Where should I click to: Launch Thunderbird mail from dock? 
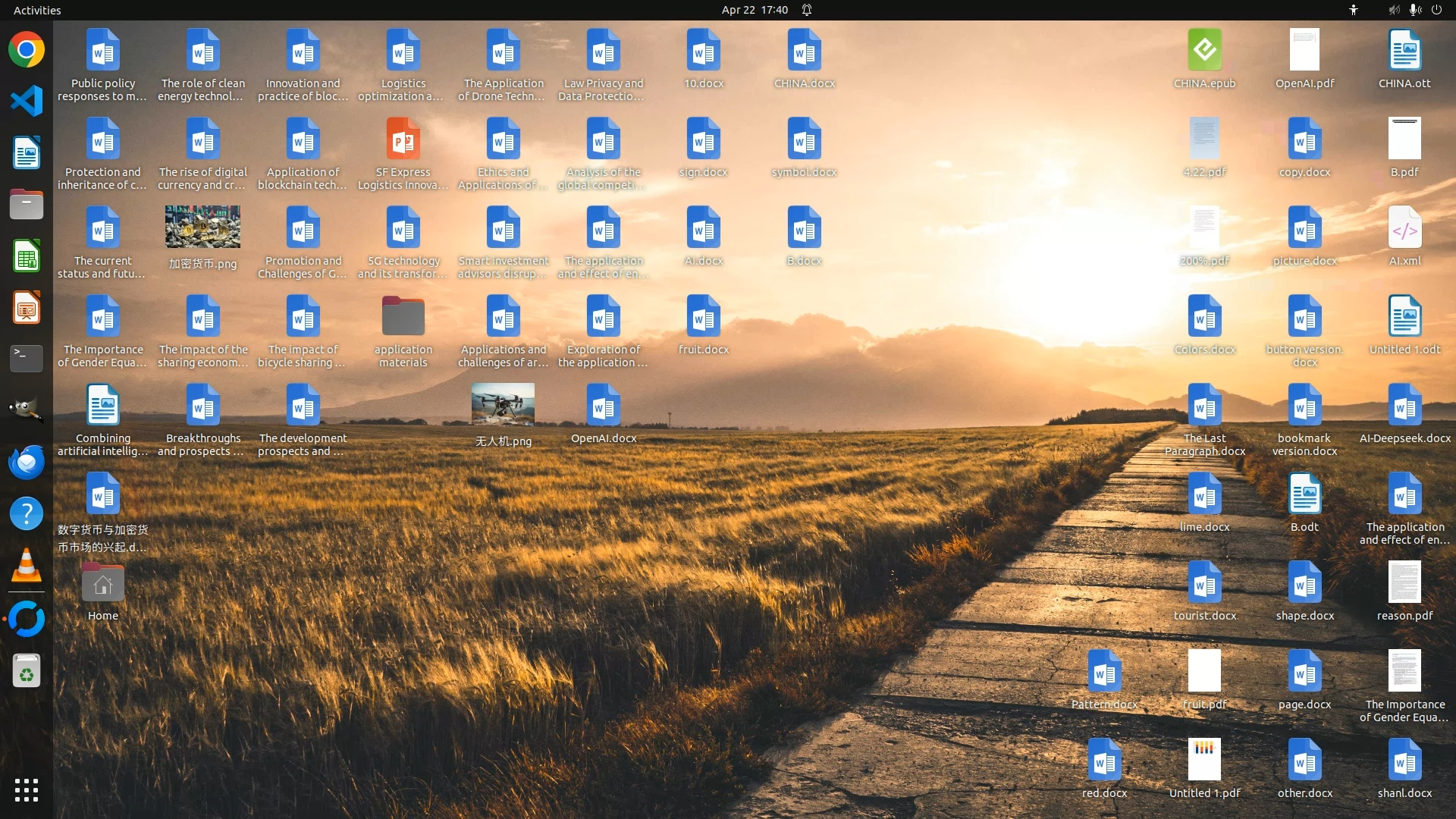point(27,462)
